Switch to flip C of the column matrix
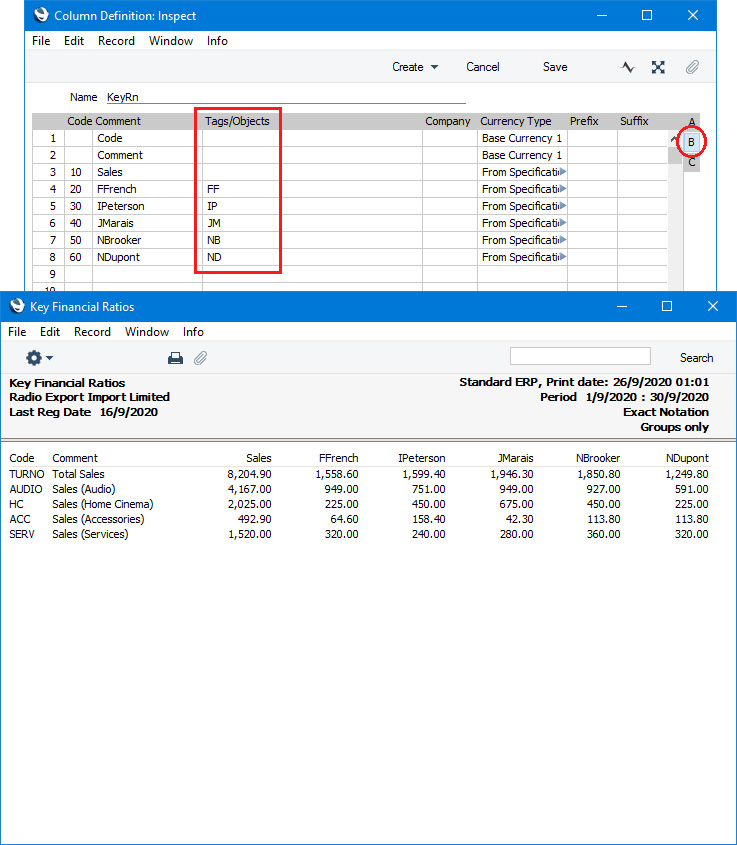Screen dimensions: 737x845 [691, 162]
